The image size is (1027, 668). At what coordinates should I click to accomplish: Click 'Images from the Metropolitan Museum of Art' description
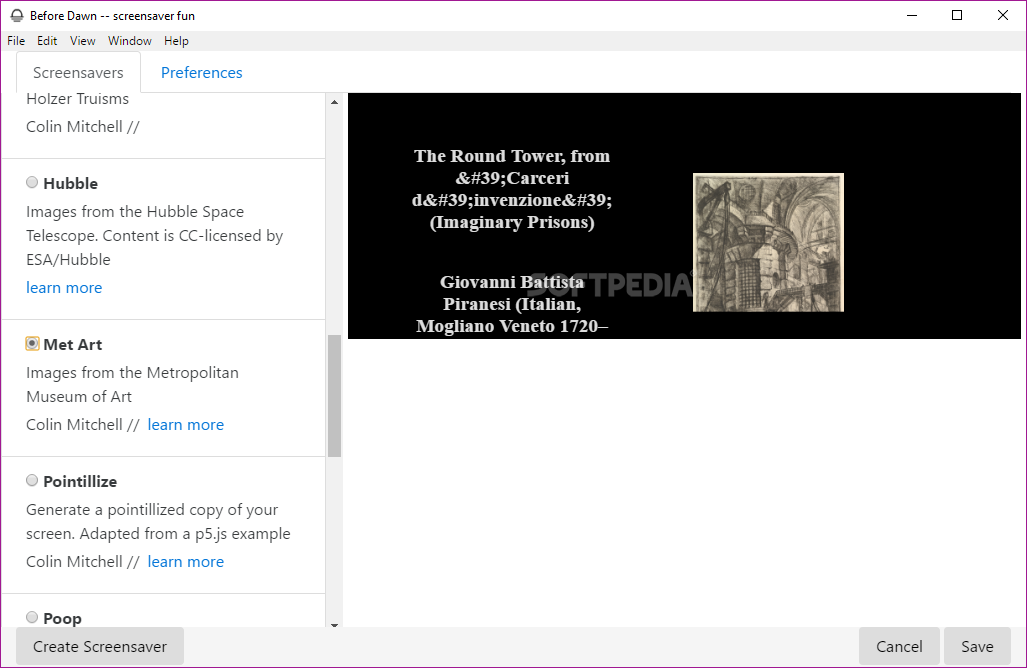(x=132, y=384)
